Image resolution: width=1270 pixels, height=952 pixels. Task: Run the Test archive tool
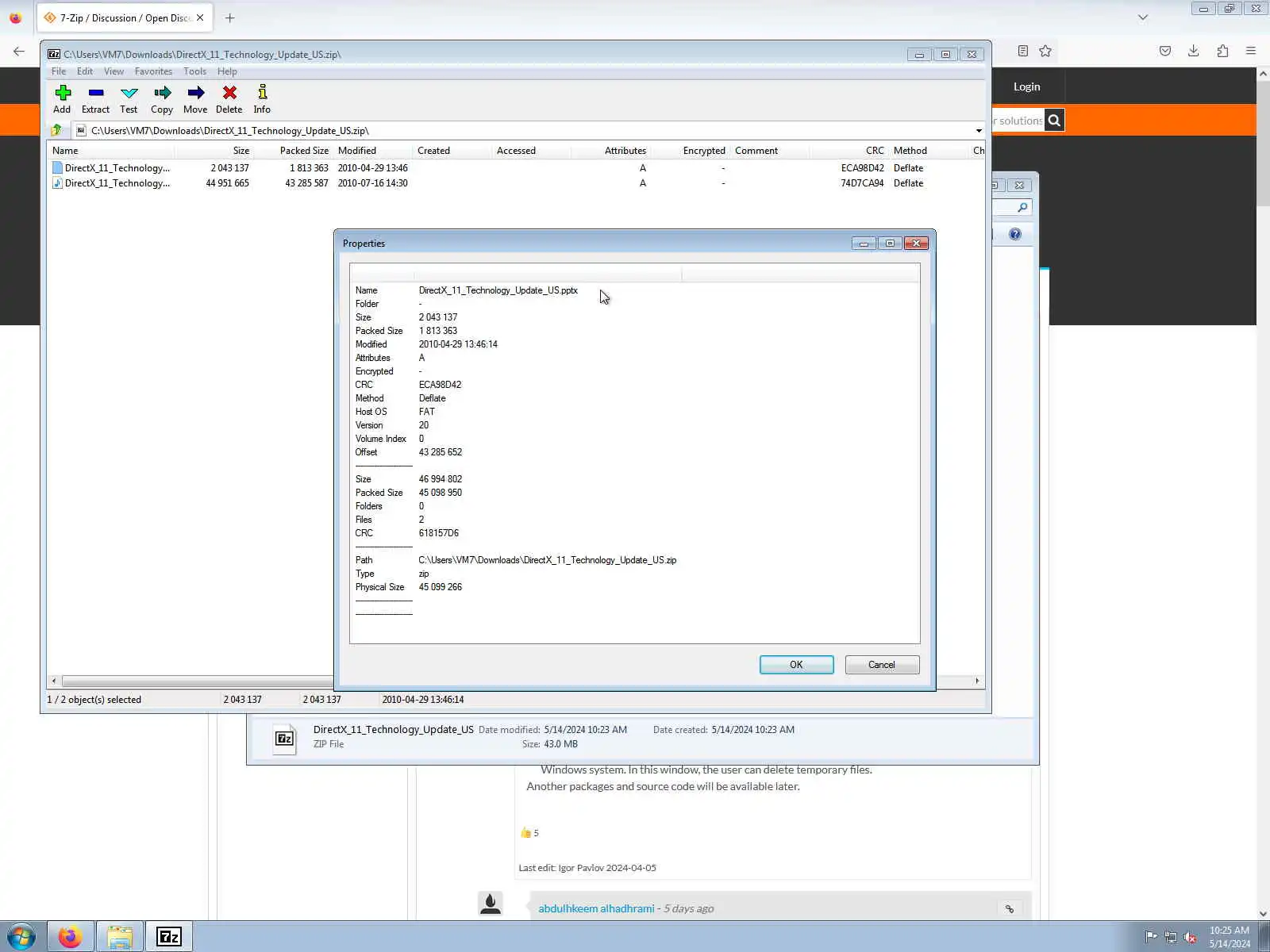tap(129, 99)
